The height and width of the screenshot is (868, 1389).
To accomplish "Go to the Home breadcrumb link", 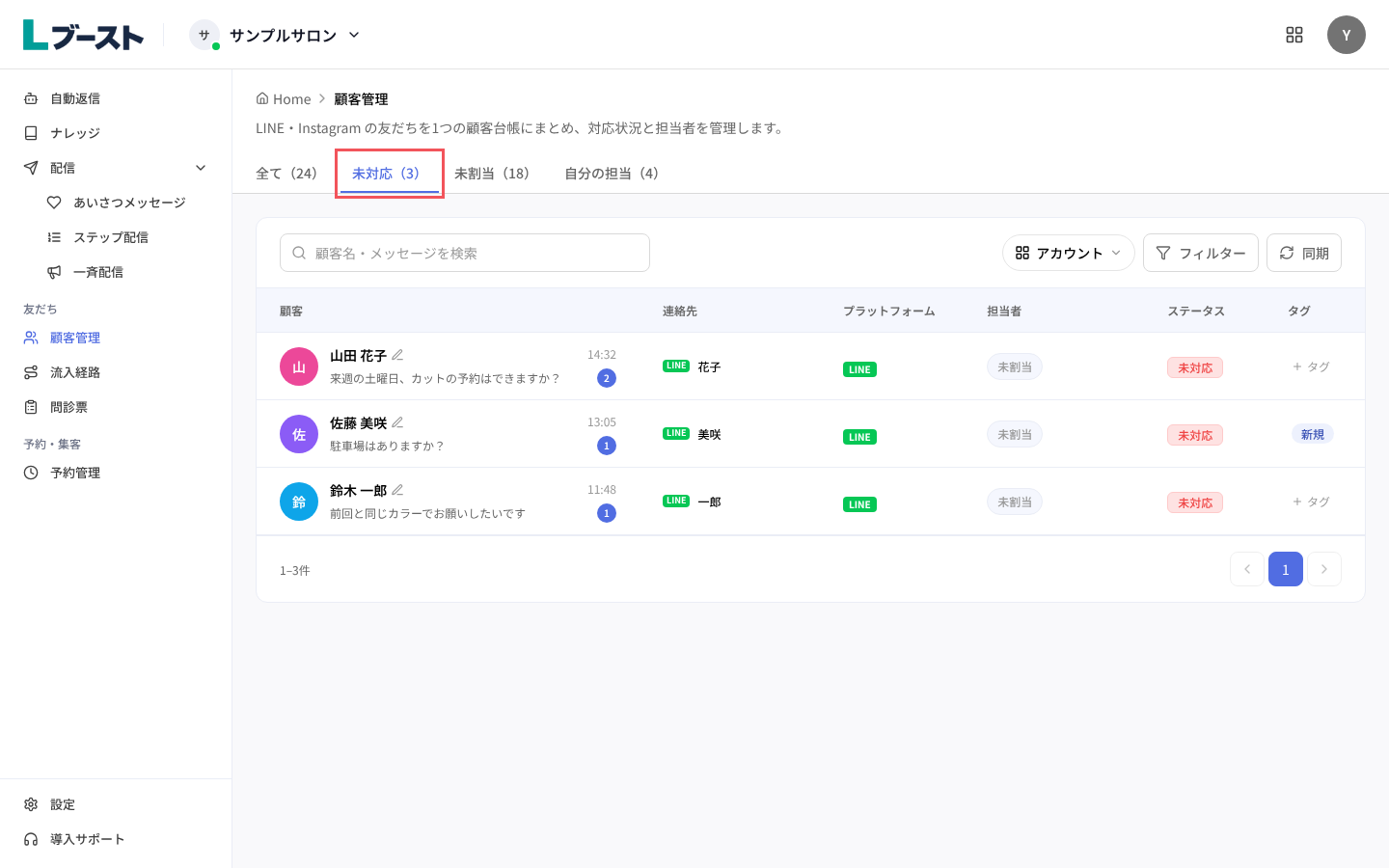I will 284,99.
